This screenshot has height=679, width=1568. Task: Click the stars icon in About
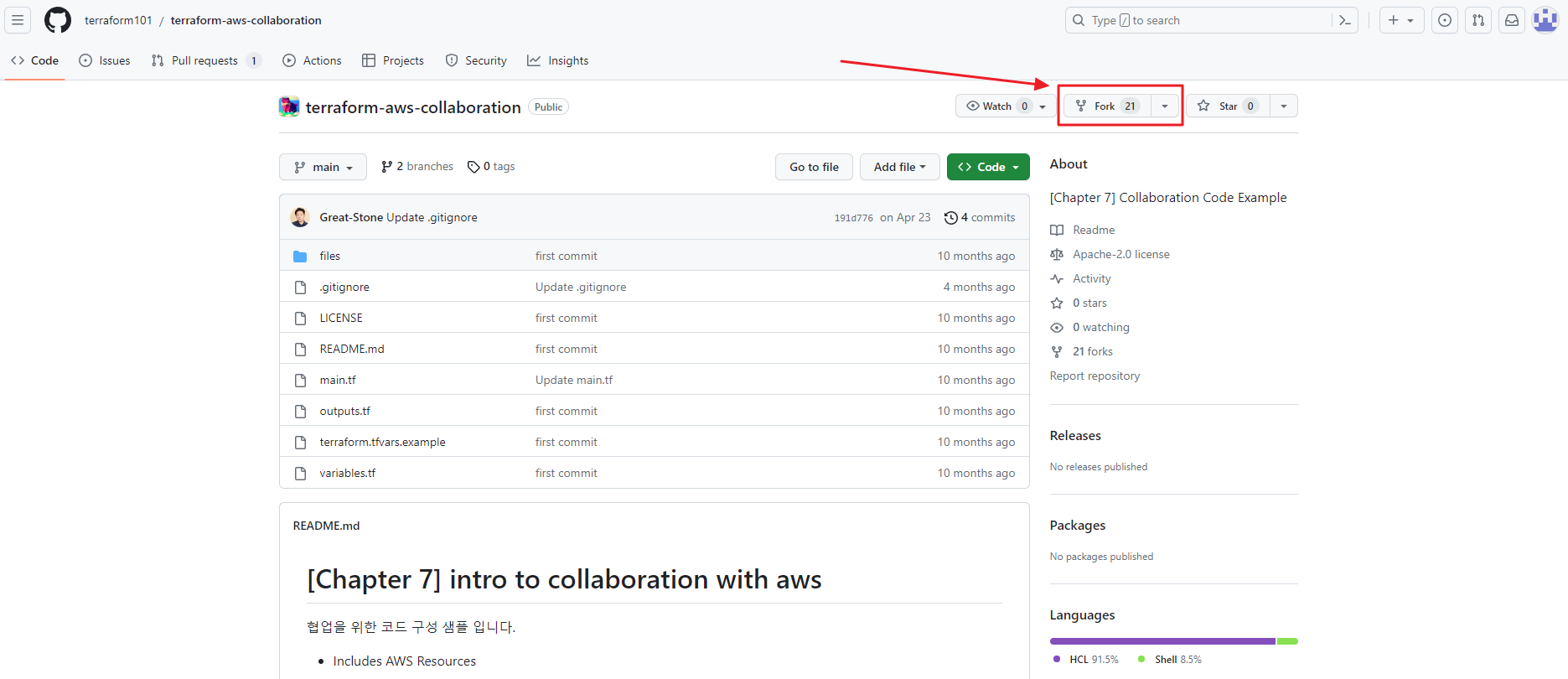click(x=1057, y=303)
